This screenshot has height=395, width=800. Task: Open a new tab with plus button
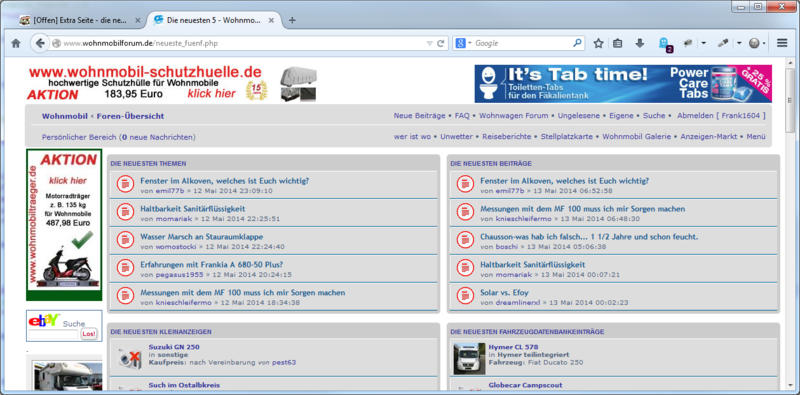point(292,20)
